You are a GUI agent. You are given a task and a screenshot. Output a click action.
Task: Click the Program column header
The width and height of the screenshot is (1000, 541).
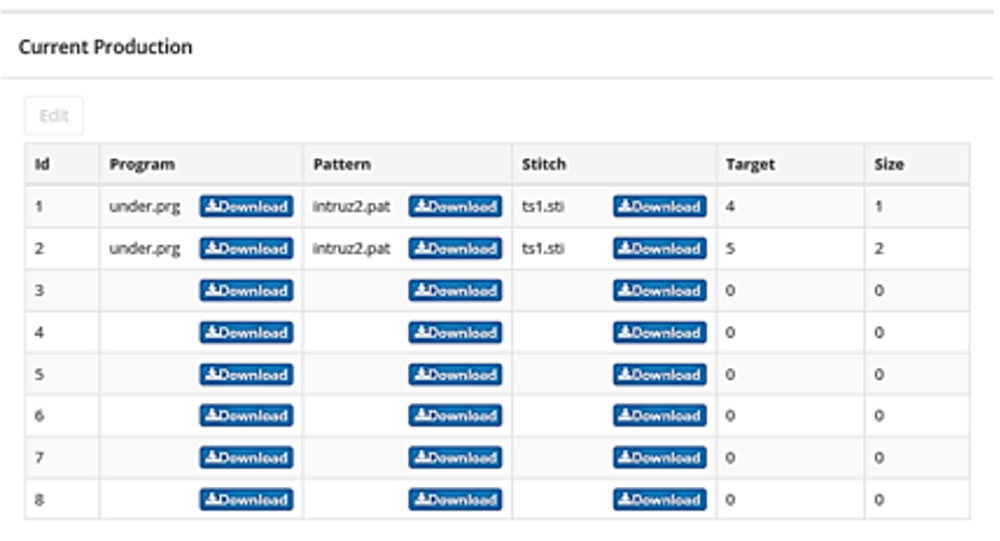pyautogui.click(x=142, y=164)
